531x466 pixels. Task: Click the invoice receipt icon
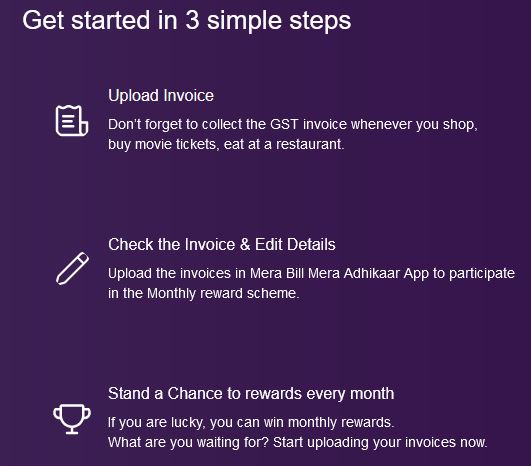click(x=72, y=121)
